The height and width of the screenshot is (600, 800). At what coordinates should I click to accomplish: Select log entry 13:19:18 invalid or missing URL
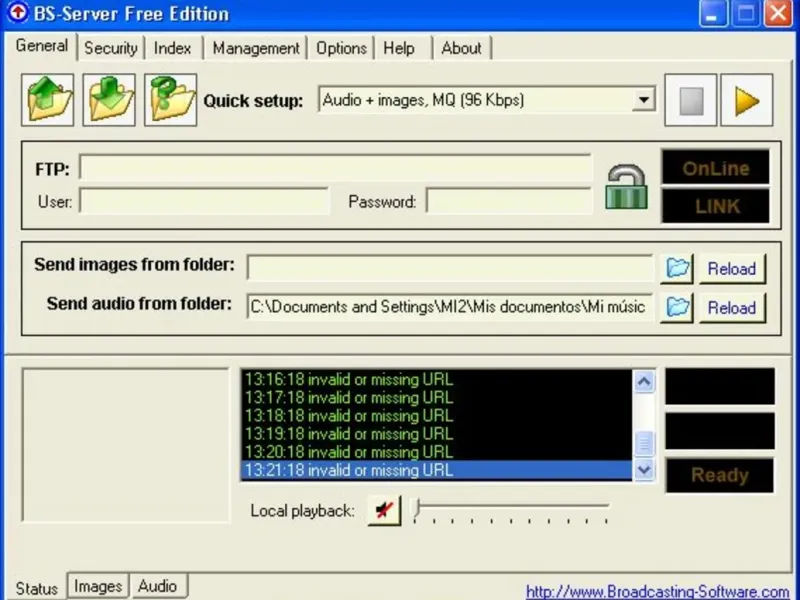pyautogui.click(x=436, y=434)
